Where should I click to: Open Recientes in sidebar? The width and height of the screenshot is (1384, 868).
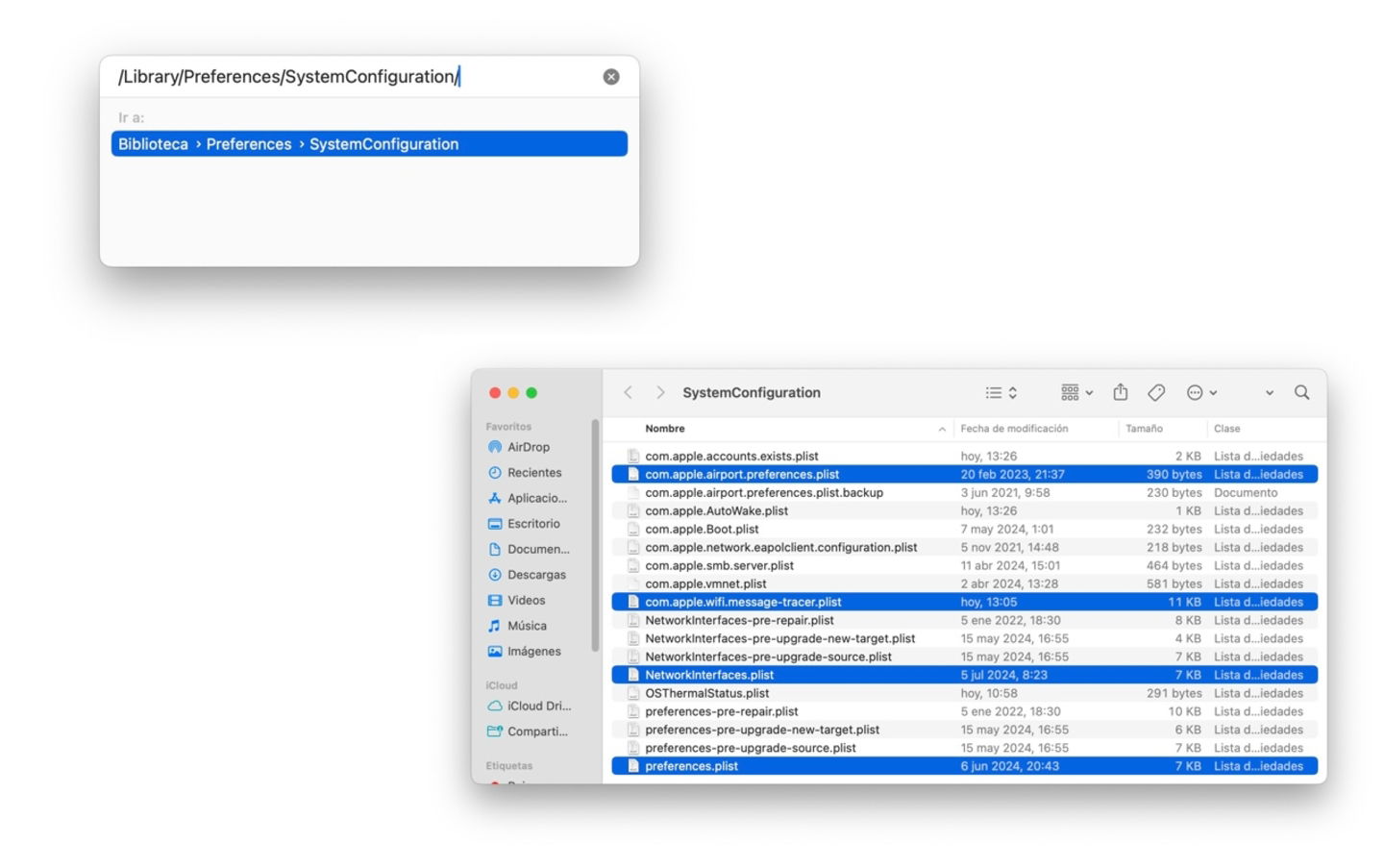tap(534, 473)
